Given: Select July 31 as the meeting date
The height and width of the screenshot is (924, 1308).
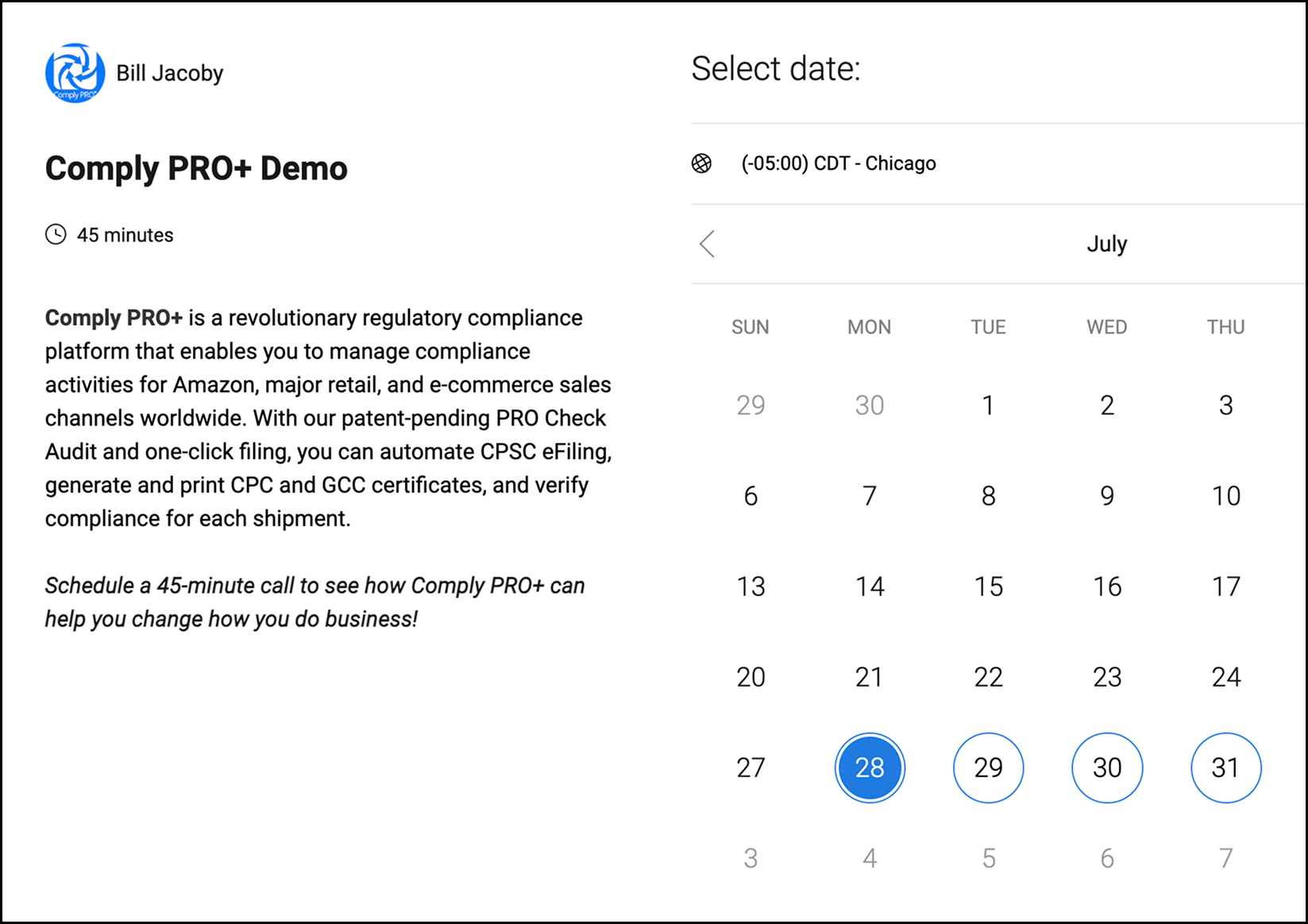Looking at the screenshot, I should (1225, 768).
